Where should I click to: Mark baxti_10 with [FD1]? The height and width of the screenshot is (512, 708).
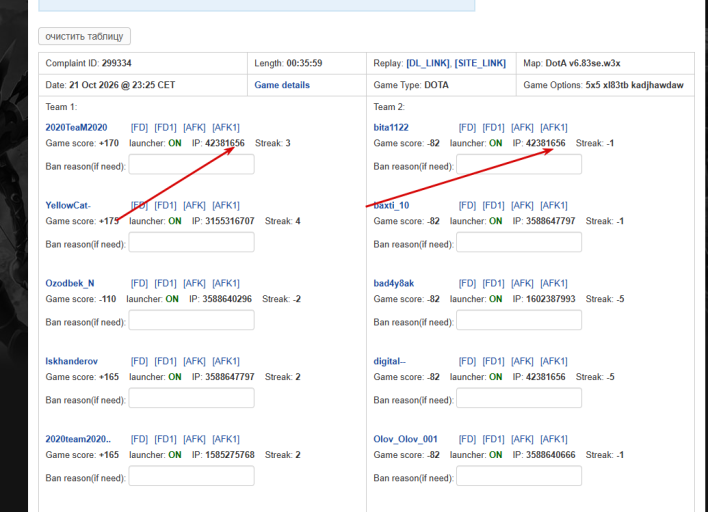[x=494, y=205]
